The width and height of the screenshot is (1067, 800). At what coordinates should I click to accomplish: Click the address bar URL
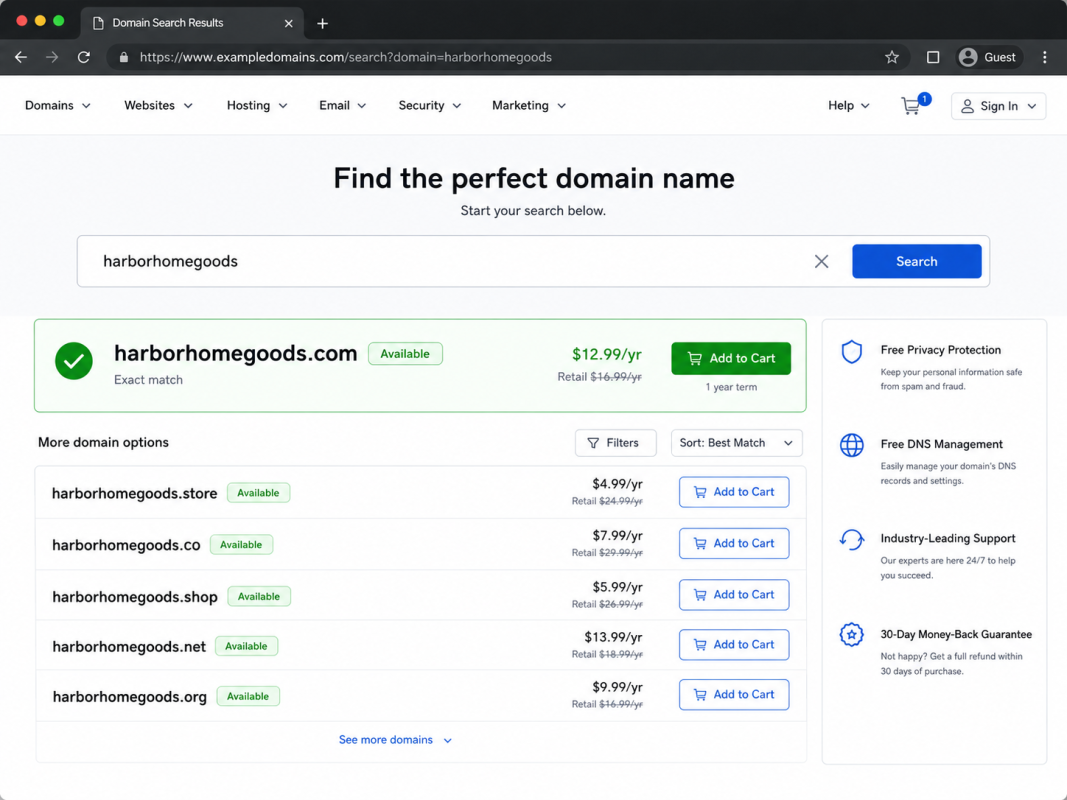[x=346, y=57]
